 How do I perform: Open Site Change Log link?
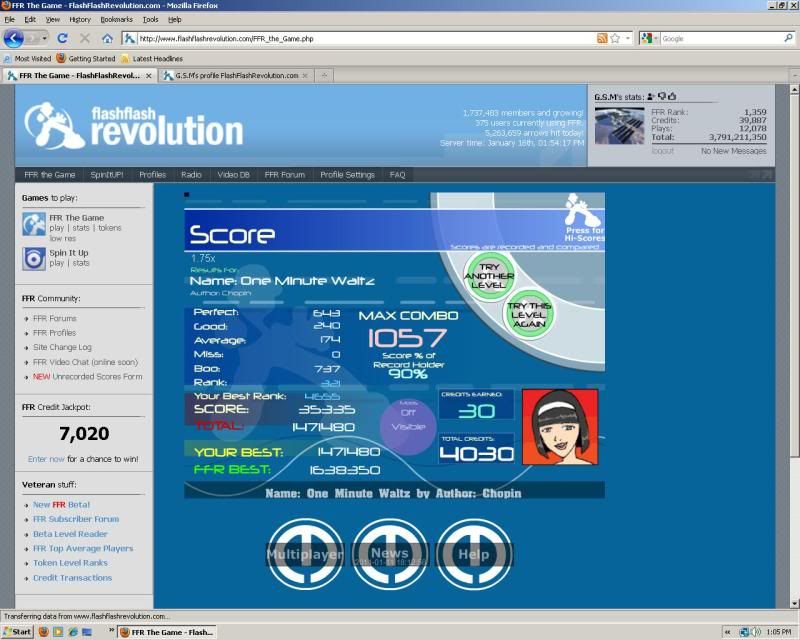62,347
